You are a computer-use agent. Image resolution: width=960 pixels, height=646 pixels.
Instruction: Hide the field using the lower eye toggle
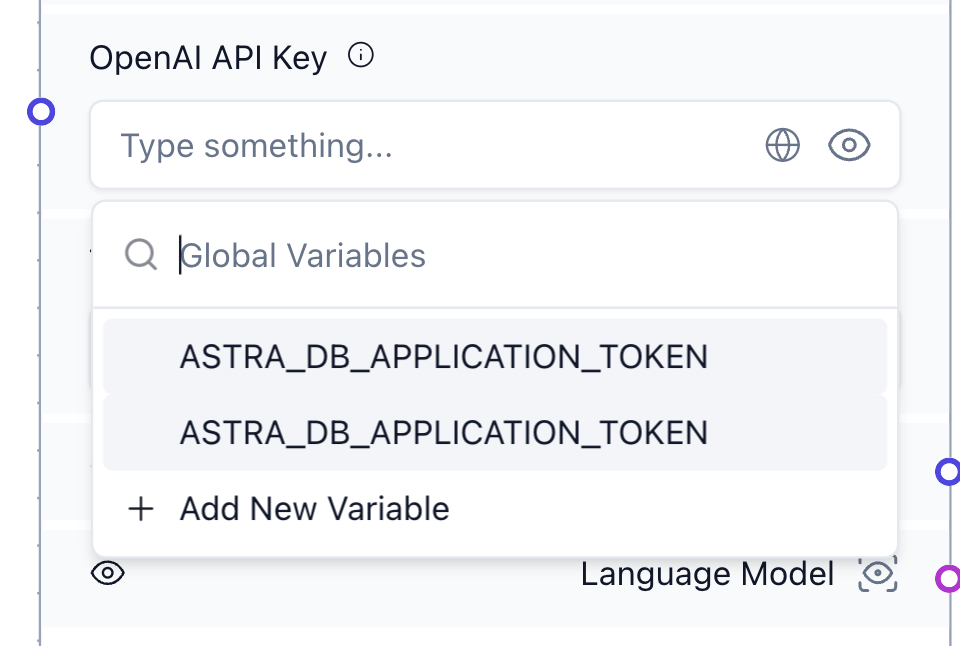coord(110,574)
